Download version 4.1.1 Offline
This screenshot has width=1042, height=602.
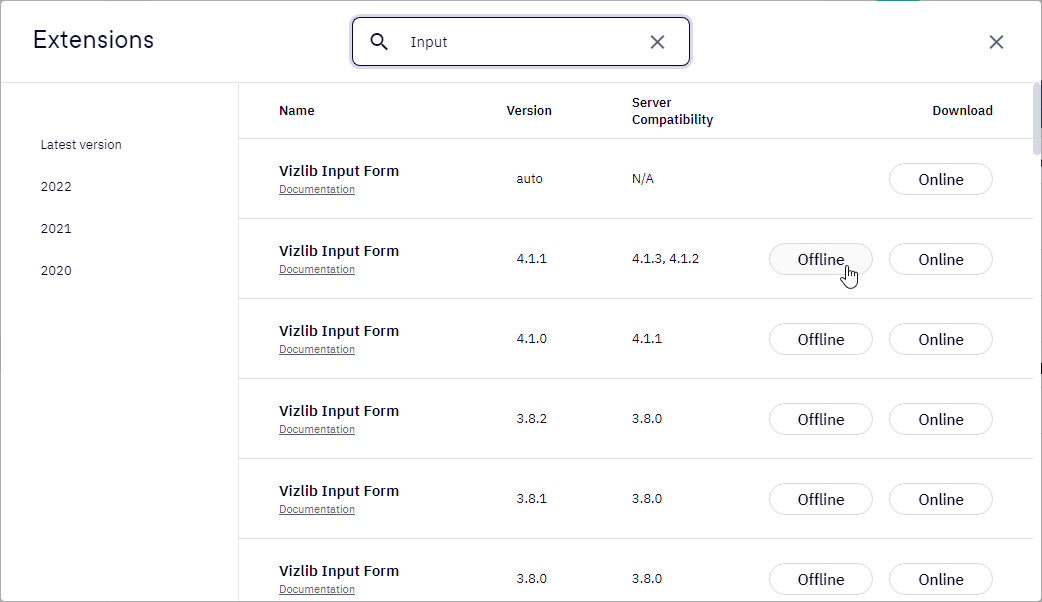pos(821,259)
